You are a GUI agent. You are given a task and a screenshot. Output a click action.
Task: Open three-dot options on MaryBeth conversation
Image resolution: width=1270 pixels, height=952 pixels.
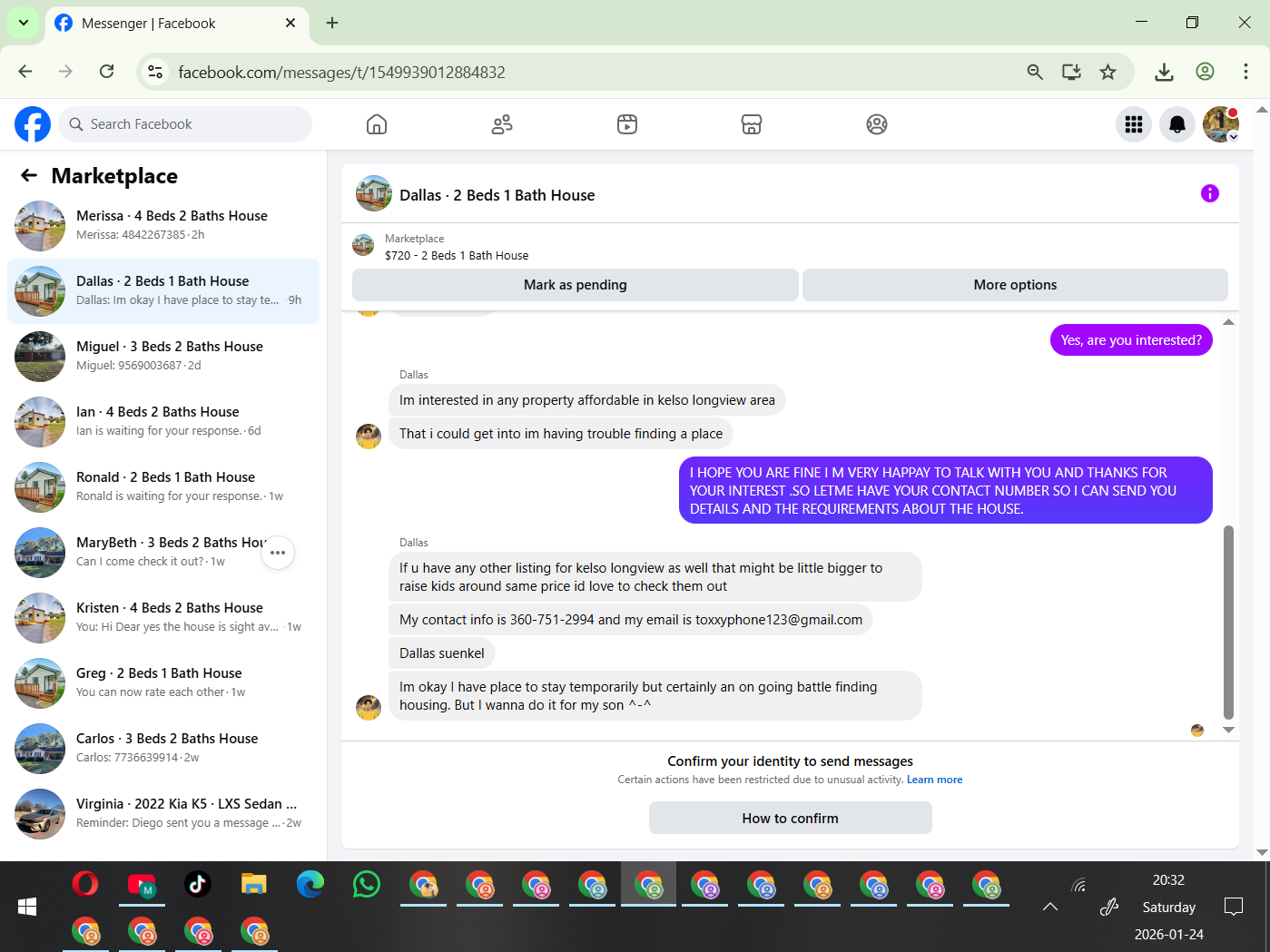[278, 553]
